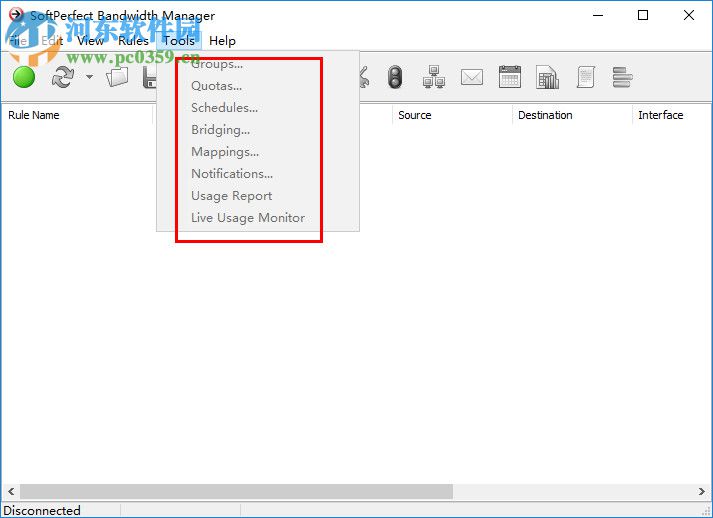
Task: Click the refresh arrows toolbar icon
Action: point(63,77)
